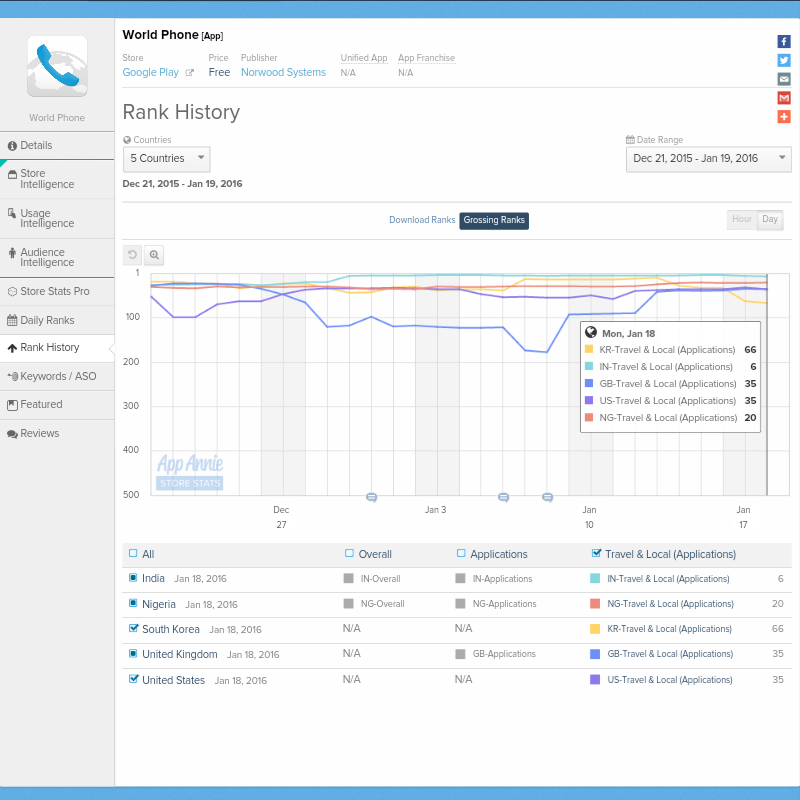Click Unified App label

pyautogui.click(x=364, y=58)
